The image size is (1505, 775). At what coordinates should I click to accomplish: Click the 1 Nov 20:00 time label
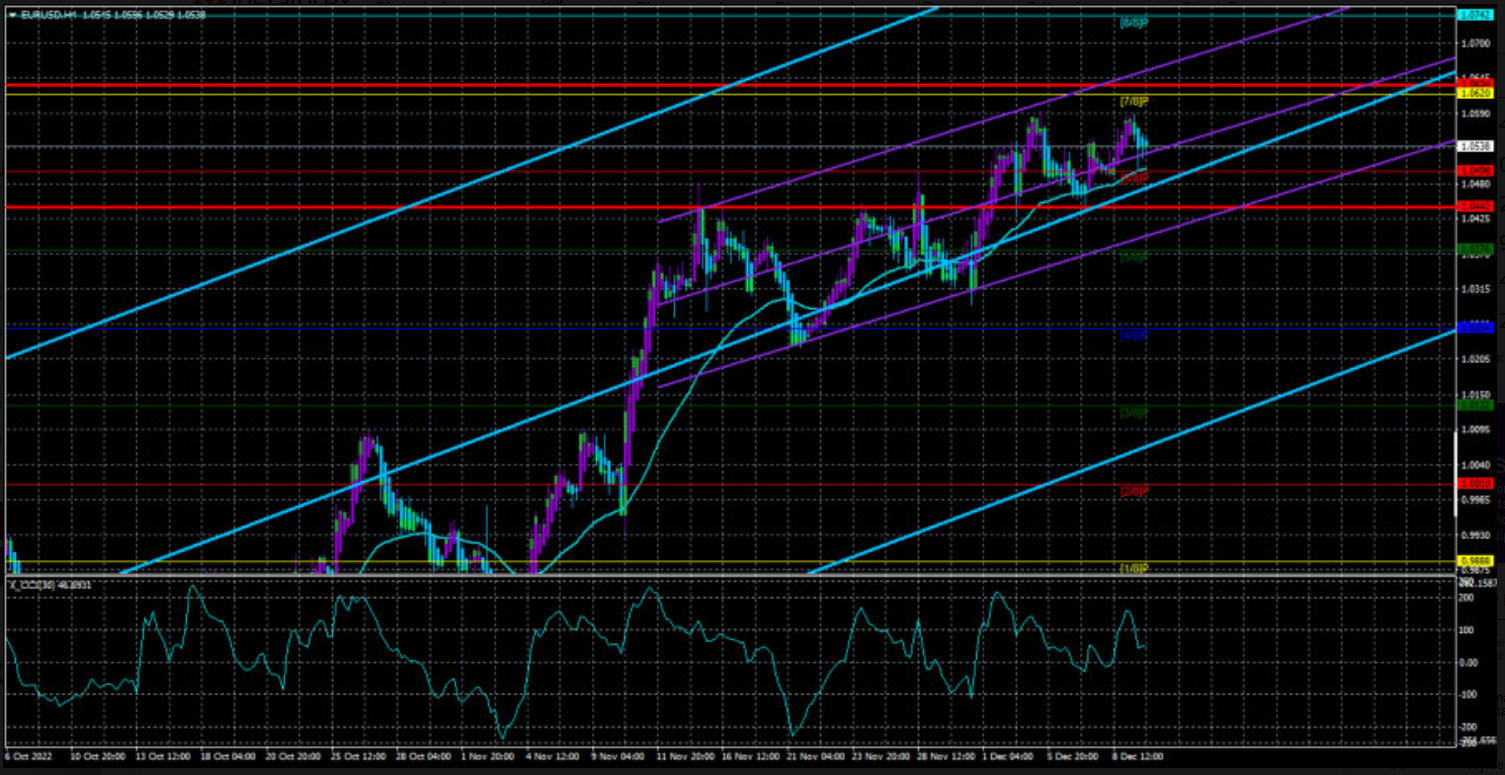[490, 757]
